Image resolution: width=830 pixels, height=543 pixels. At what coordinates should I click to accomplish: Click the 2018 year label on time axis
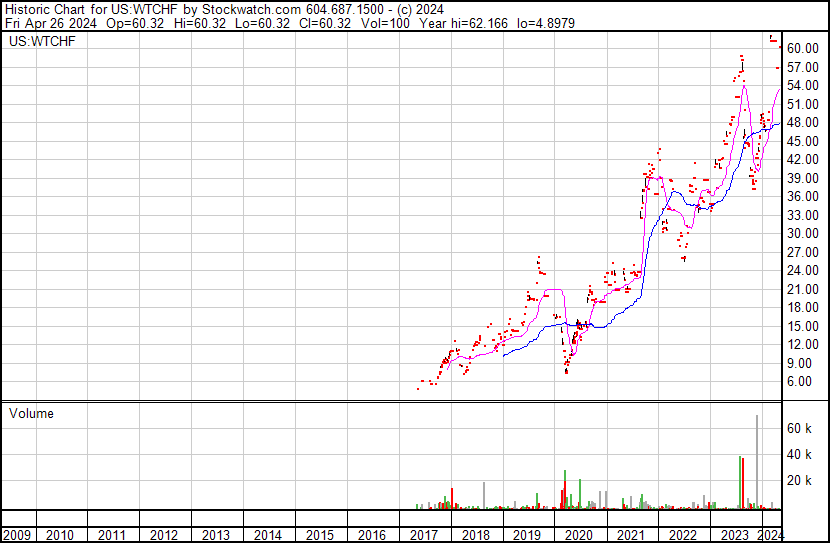pos(475,535)
